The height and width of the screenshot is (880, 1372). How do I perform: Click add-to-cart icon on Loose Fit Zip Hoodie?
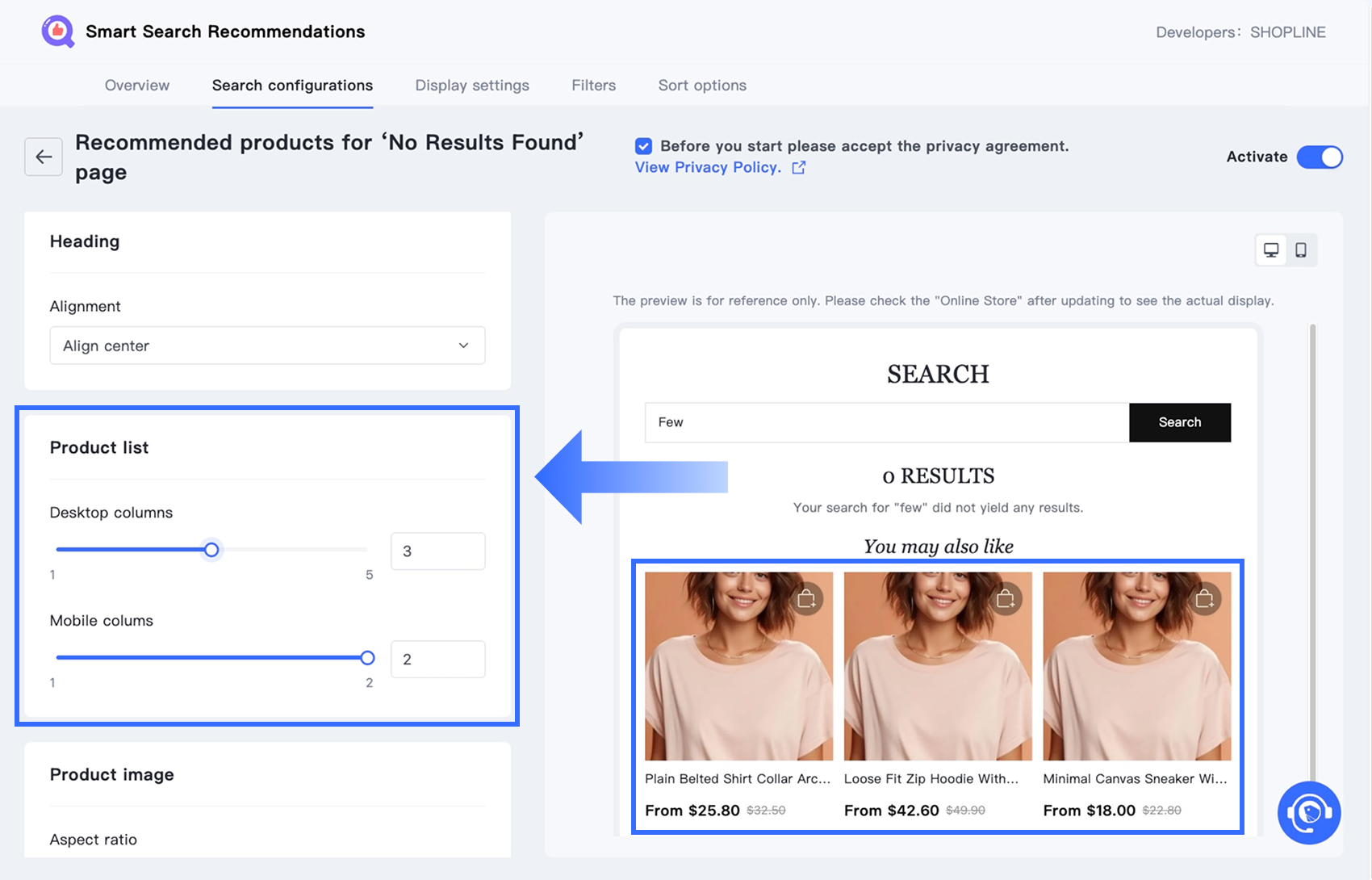tap(1006, 599)
